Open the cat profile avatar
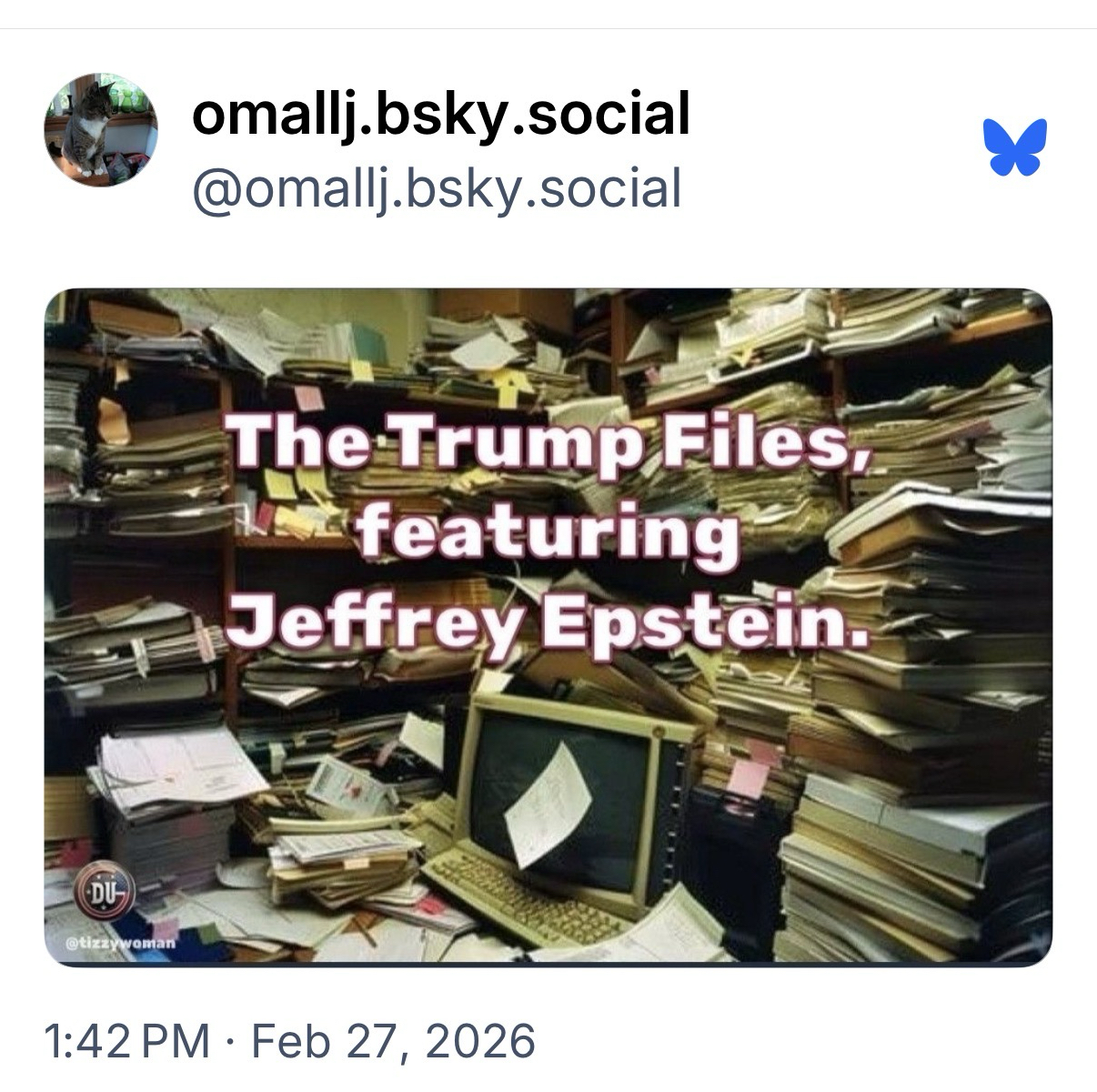This screenshot has width=1097, height=1092. pyautogui.click(x=101, y=130)
